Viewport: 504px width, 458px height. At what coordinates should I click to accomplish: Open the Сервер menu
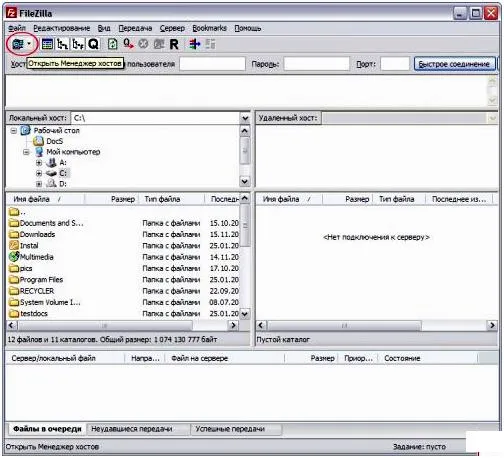pos(172,28)
